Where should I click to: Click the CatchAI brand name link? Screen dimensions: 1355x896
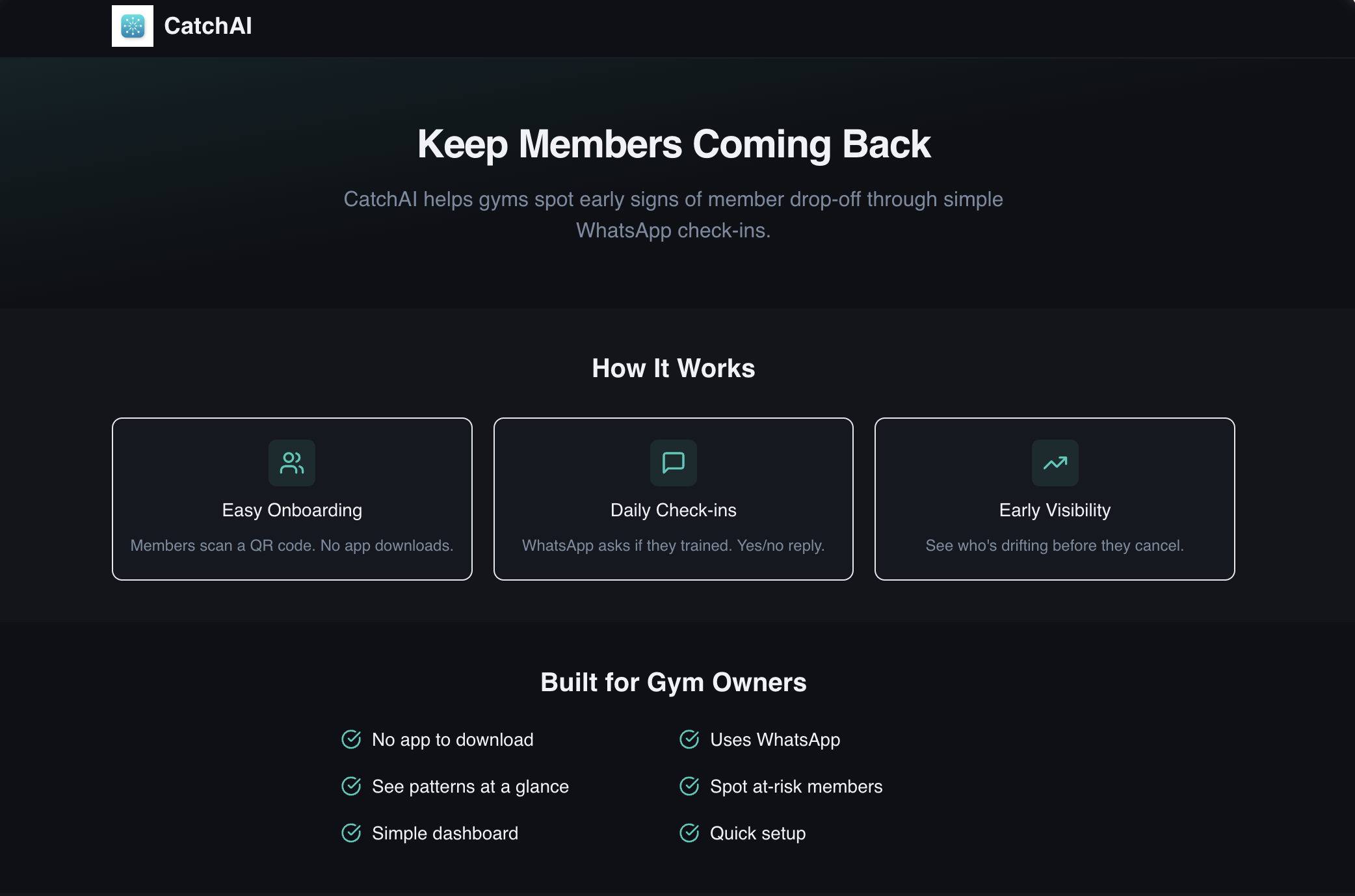207,26
